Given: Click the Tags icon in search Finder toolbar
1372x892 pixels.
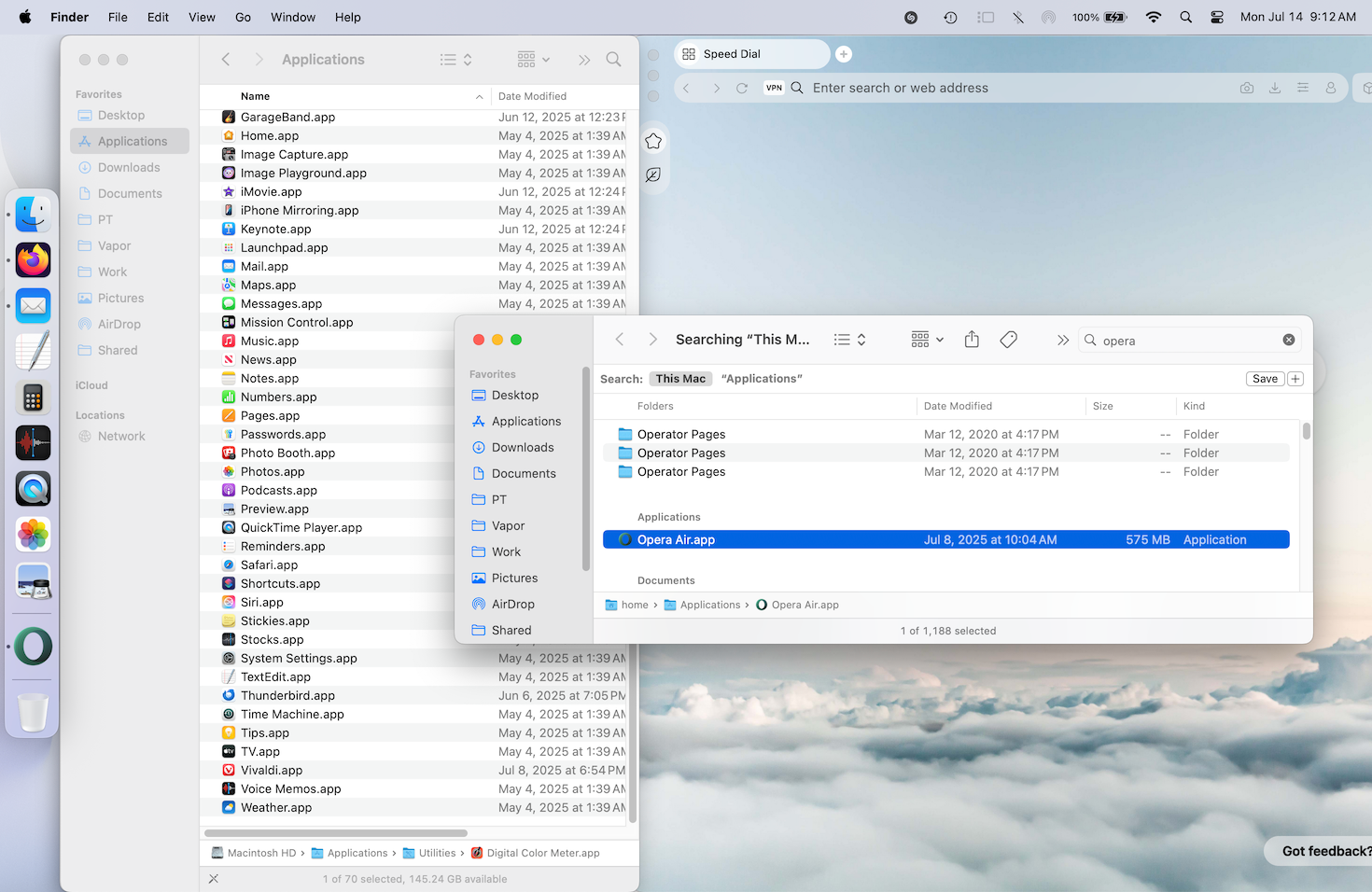Looking at the screenshot, I should [x=1009, y=340].
